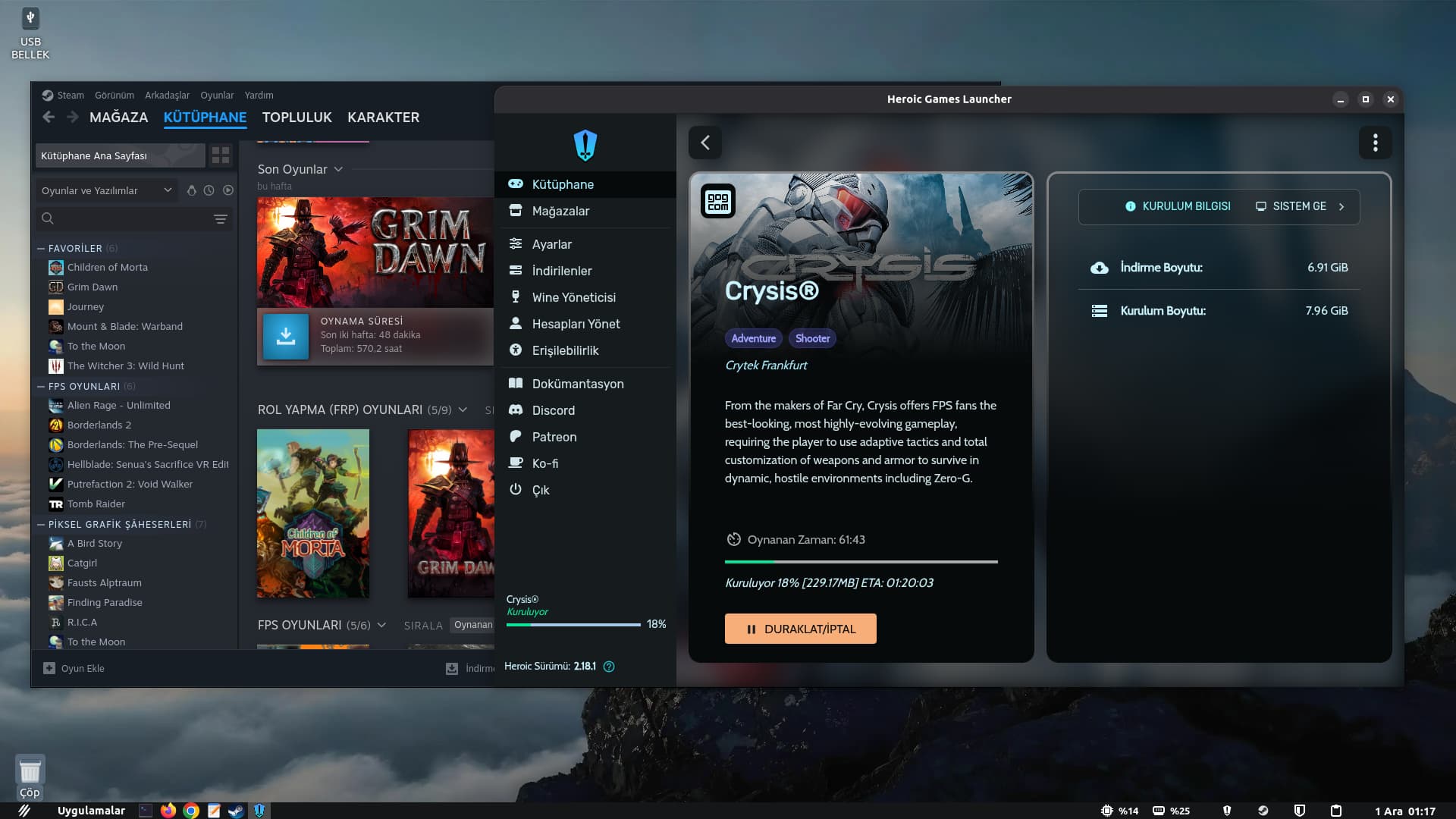This screenshot has height=819, width=1456.
Task: Click Heroic version help question icon
Action: [x=609, y=667]
